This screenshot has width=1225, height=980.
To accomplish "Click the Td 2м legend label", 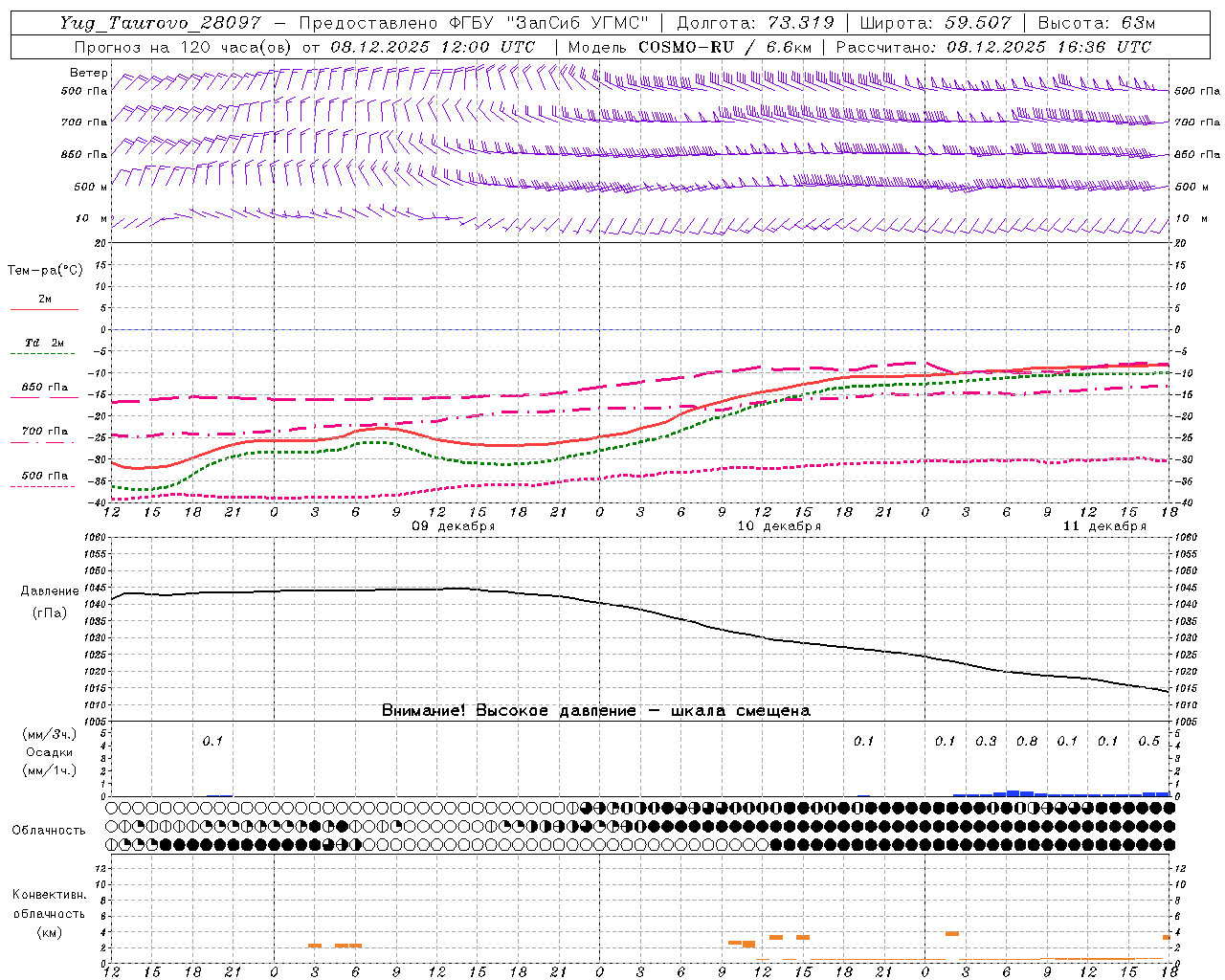I will point(45,343).
